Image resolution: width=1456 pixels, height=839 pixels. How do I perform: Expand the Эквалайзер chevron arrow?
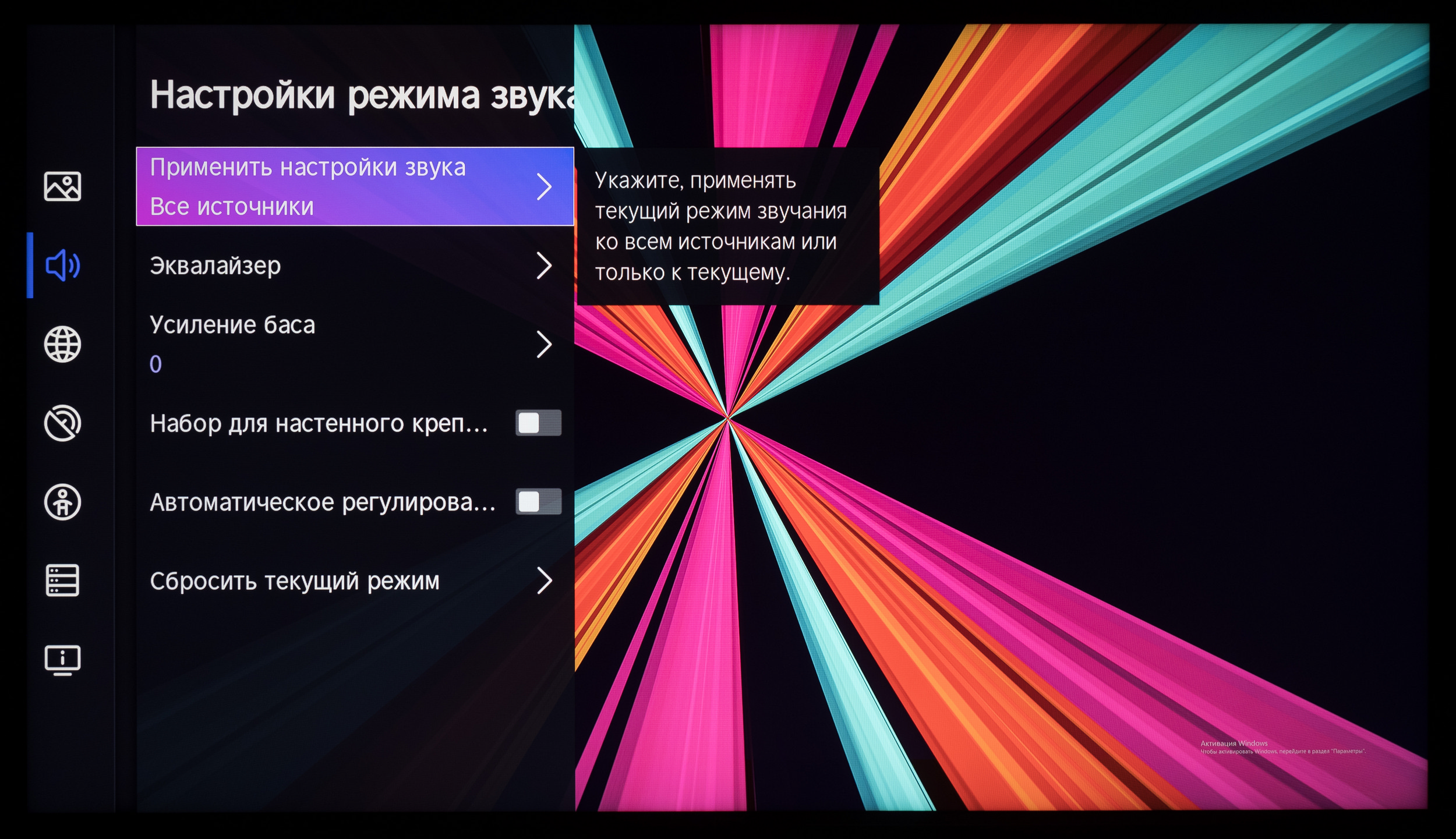544,265
